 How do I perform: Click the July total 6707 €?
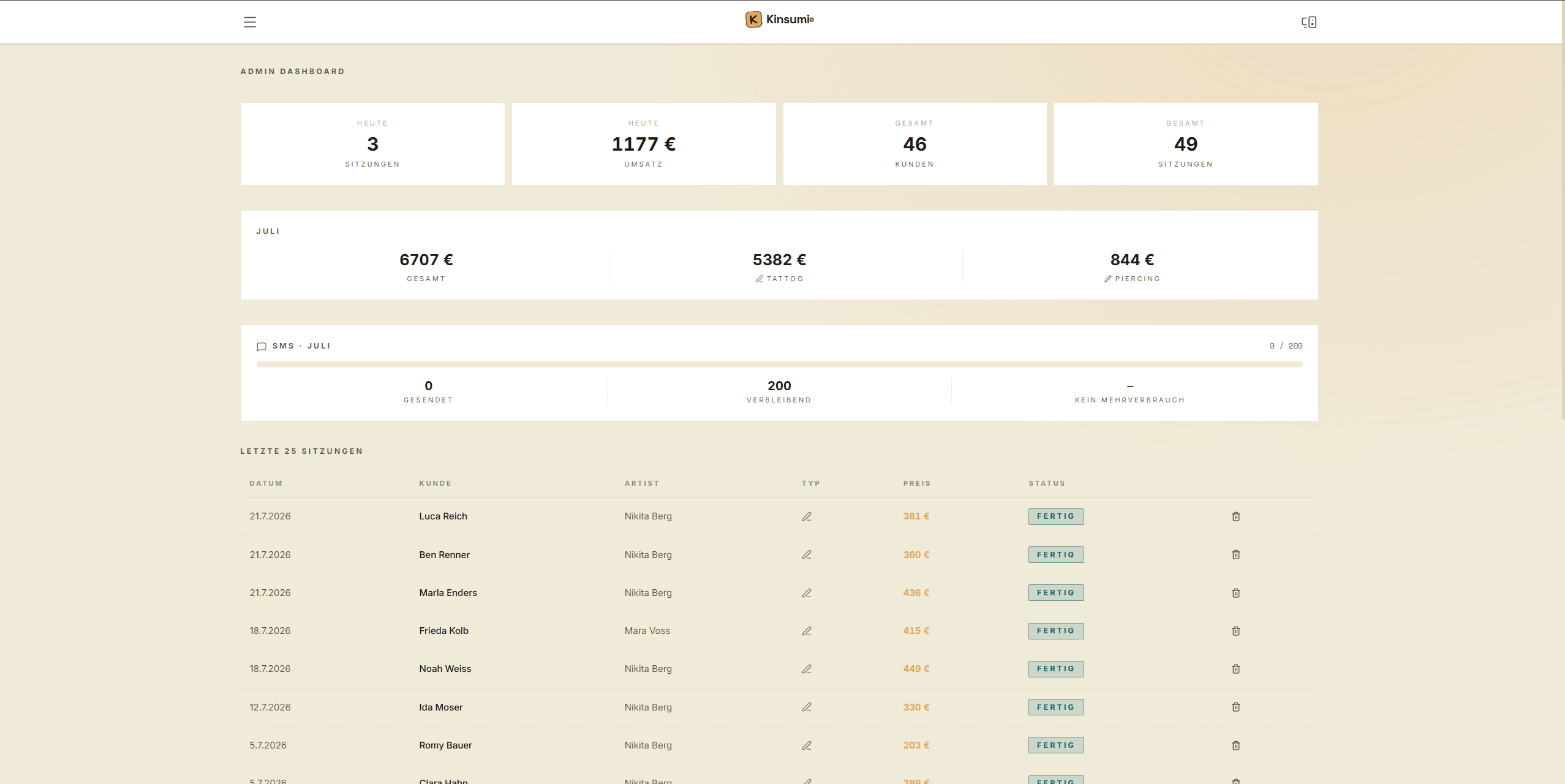(426, 260)
